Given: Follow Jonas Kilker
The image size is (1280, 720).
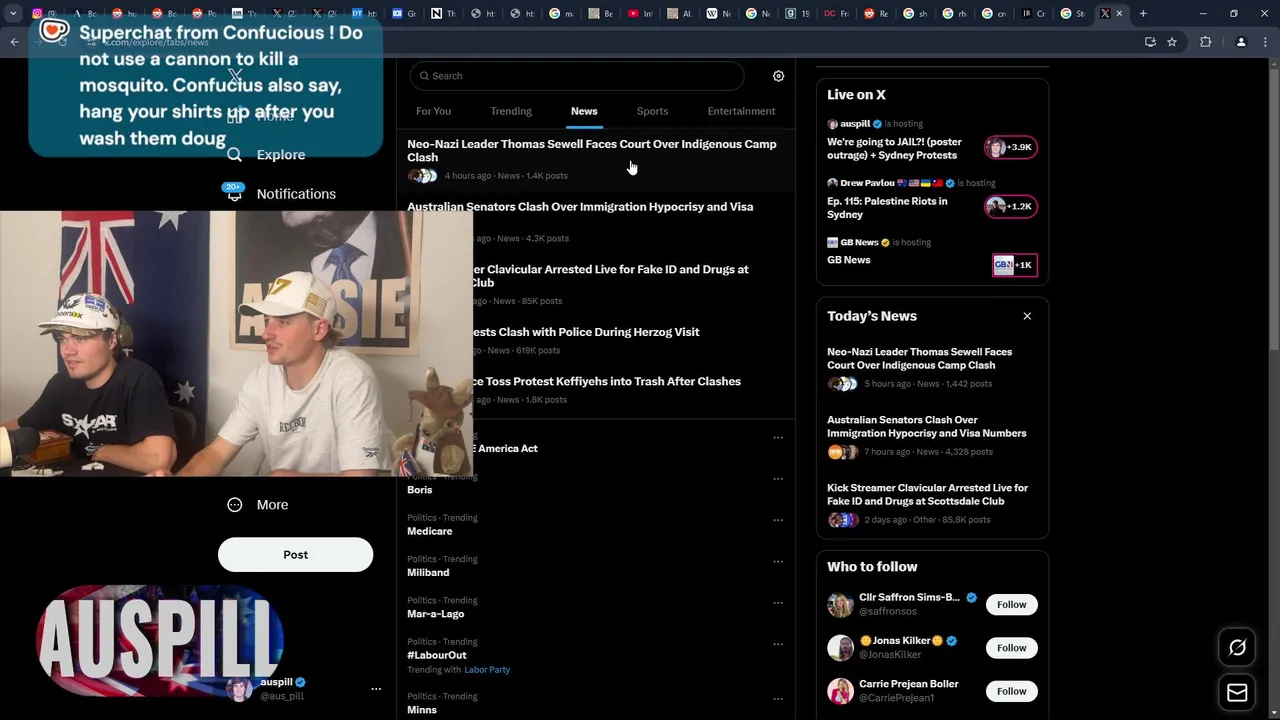Looking at the screenshot, I should coord(1011,648).
